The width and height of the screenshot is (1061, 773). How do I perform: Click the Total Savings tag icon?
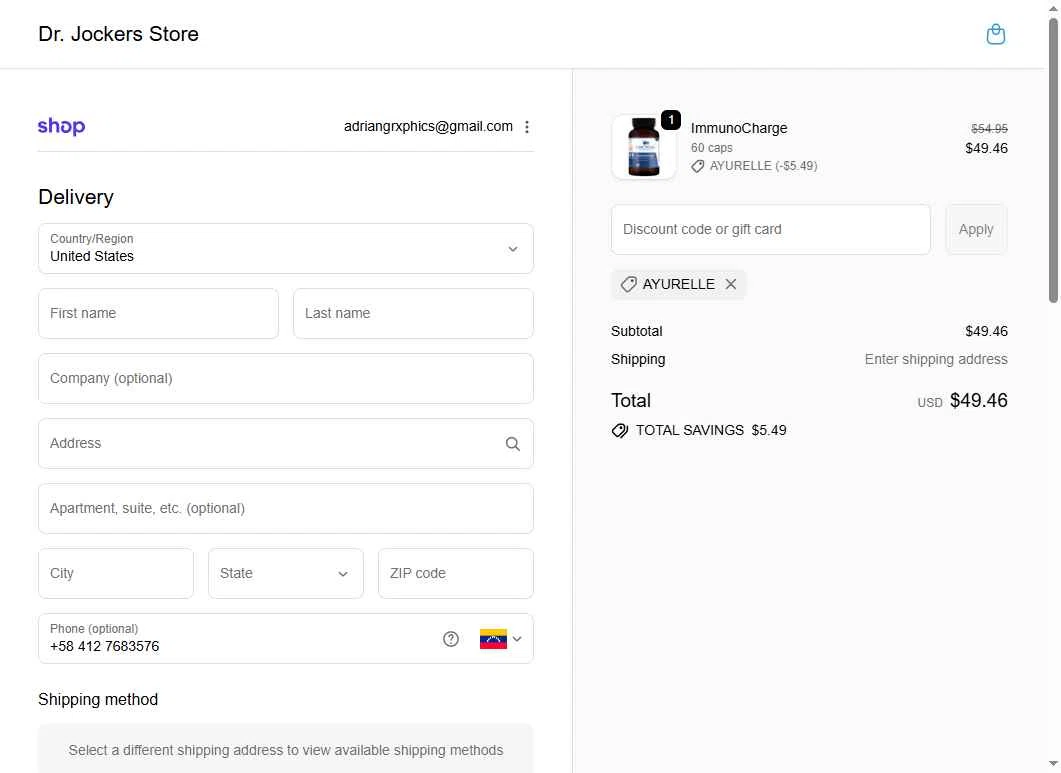pos(620,430)
